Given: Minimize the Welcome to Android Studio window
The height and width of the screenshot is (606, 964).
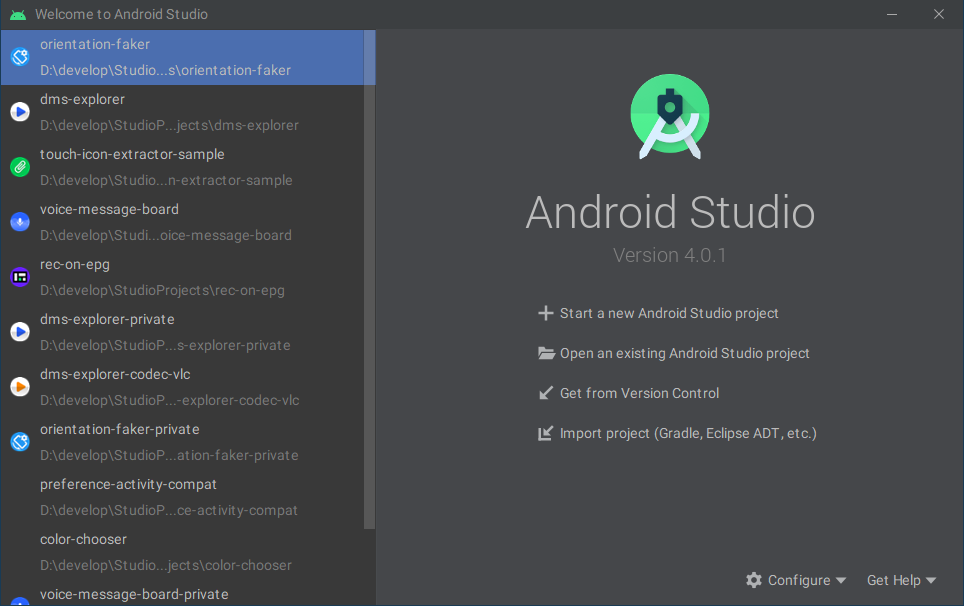Looking at the screenshot, I should point(891,14).
